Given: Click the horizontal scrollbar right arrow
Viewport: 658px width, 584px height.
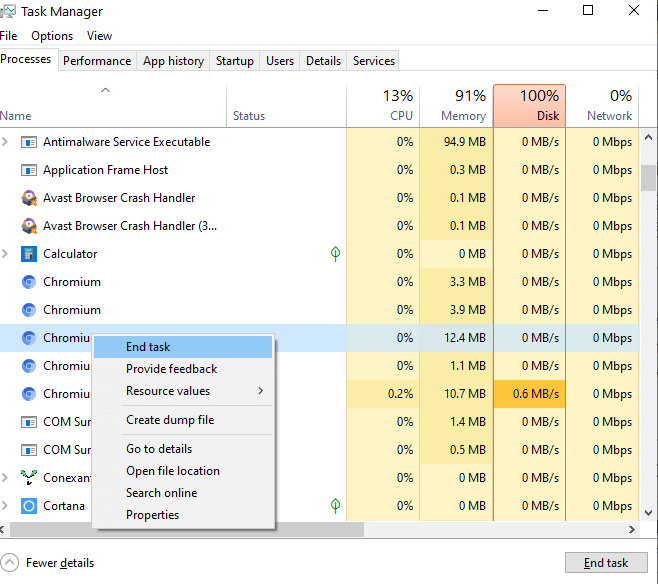Looking at the screenshot, I should point(632,529).
